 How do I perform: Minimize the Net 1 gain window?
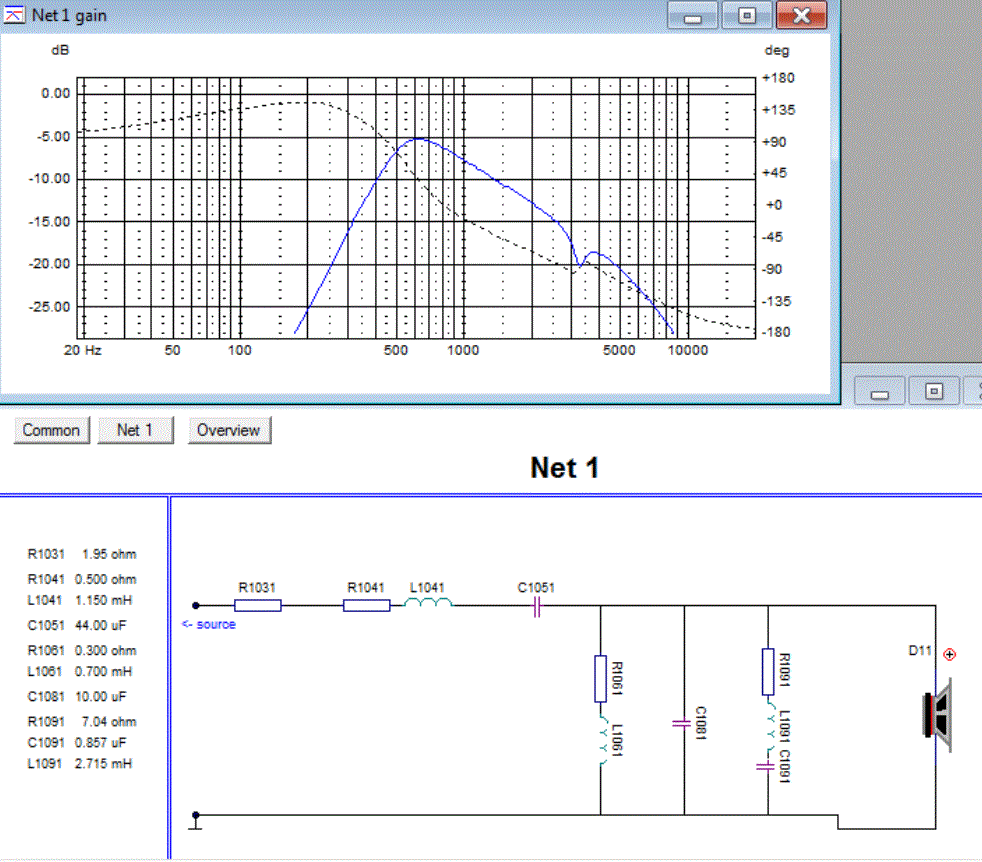(692, 16)
